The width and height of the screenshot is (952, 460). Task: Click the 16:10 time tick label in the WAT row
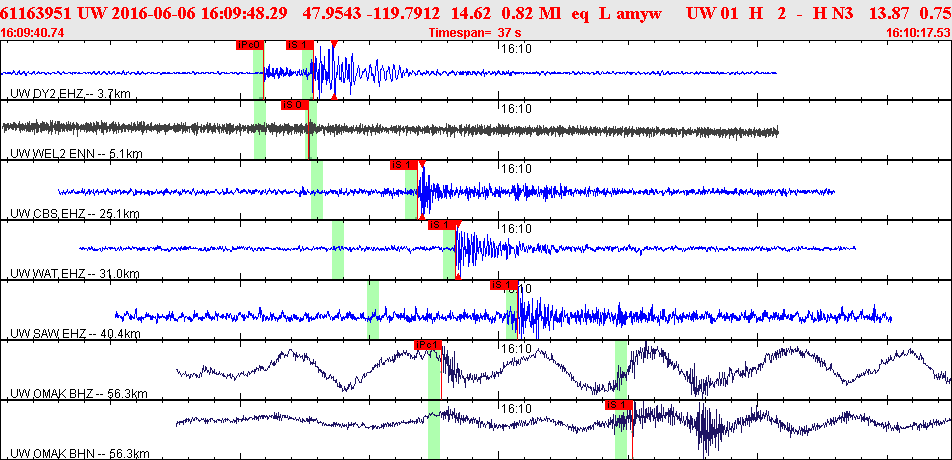515,229
